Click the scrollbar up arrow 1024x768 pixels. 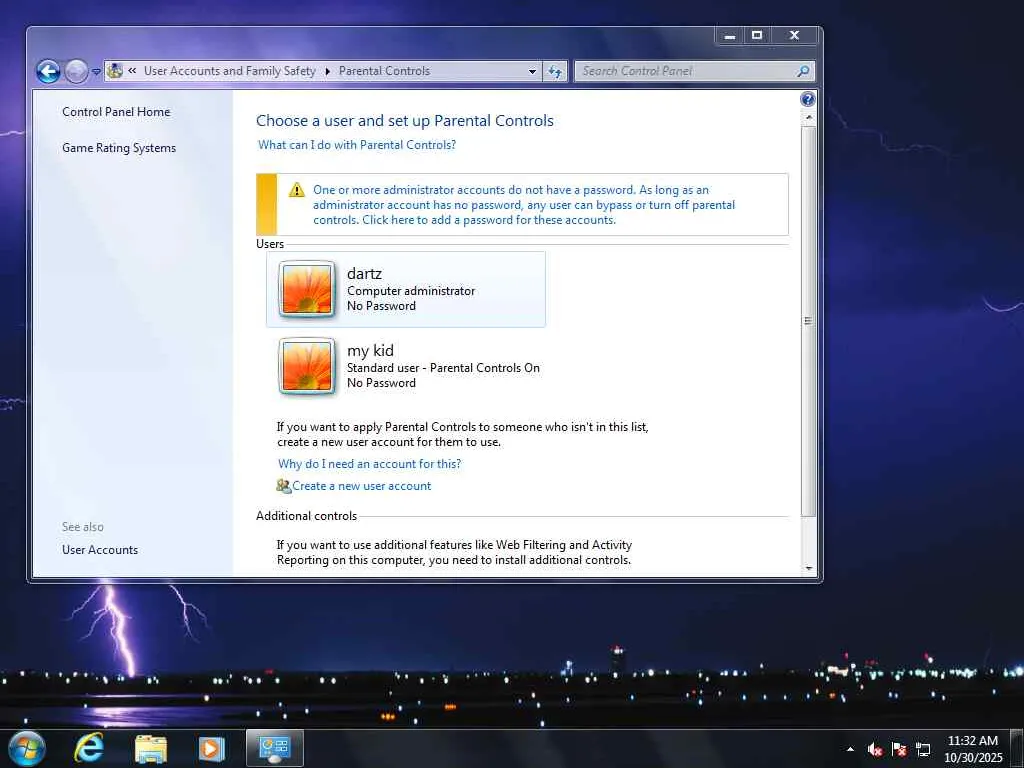coord(808,118)
